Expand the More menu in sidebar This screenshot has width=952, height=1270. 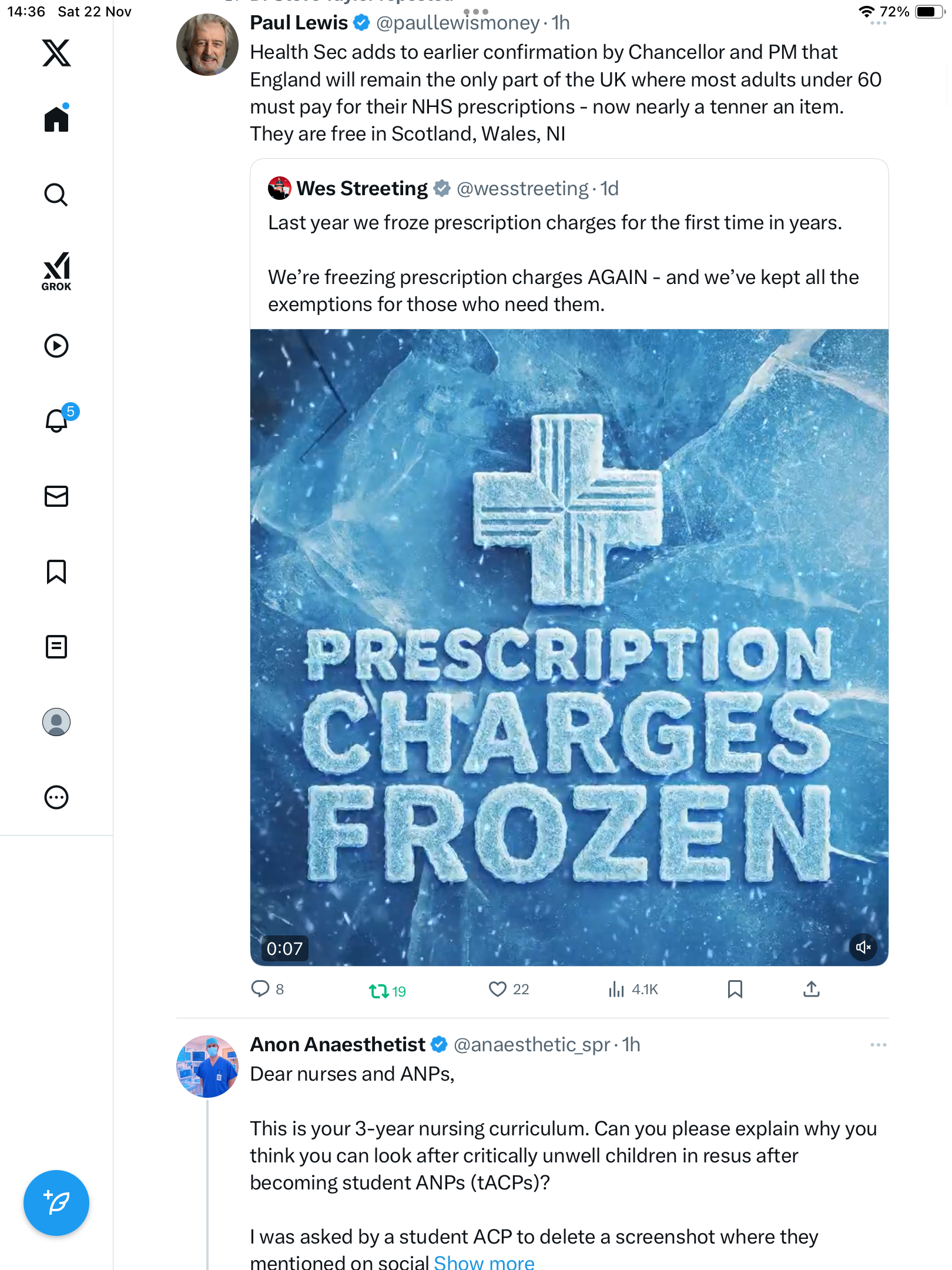coord(56,797)
